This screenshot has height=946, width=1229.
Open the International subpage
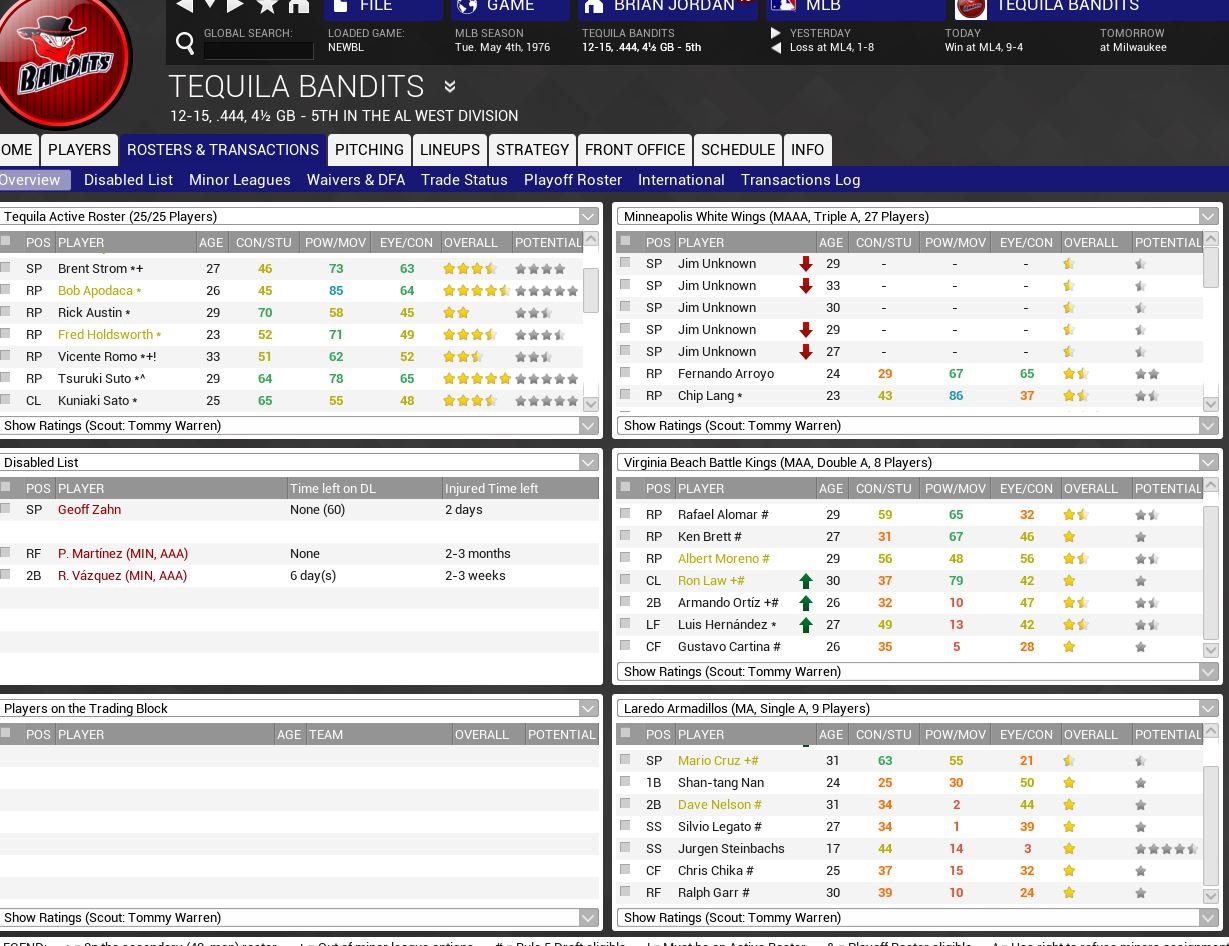point(681,180)
